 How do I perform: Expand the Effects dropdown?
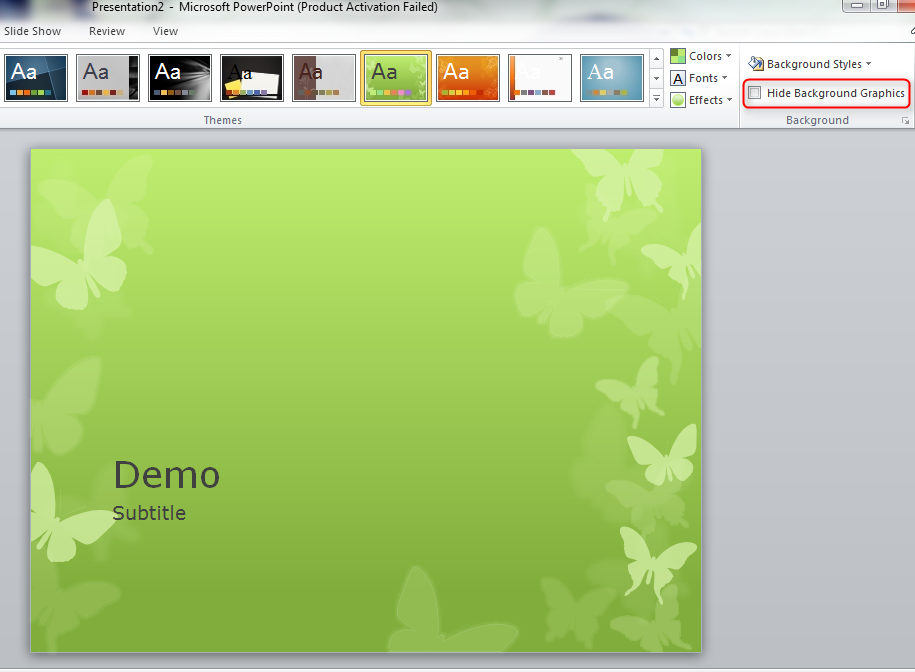tap(701, 100)
